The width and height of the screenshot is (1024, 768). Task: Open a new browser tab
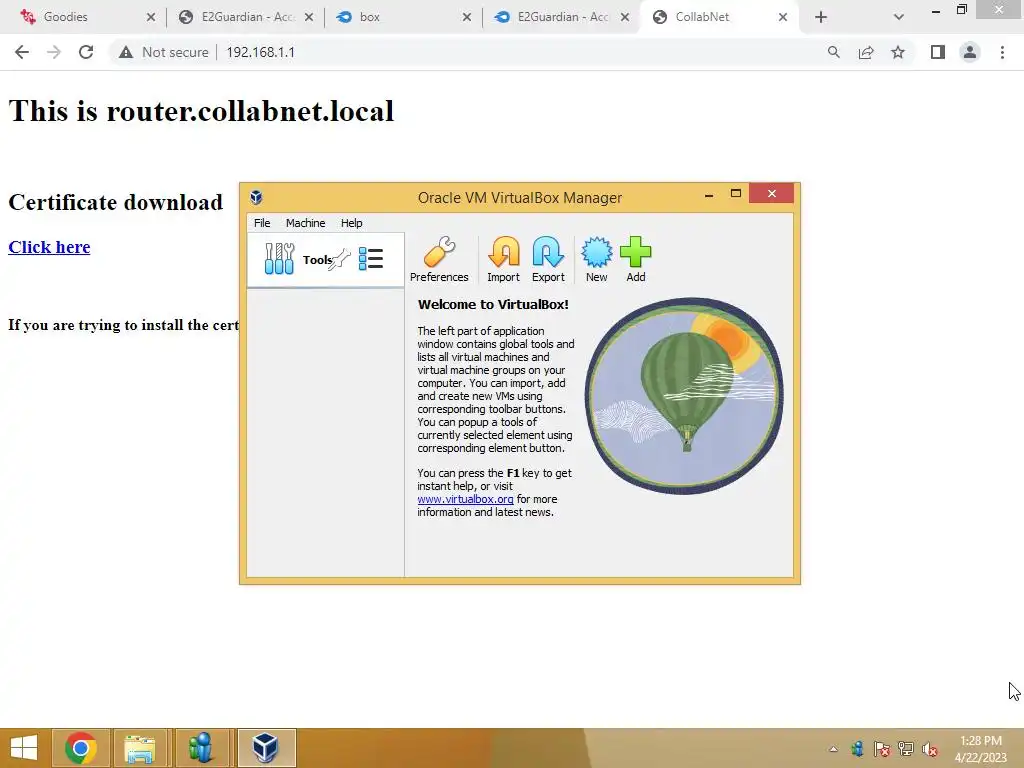click(x=821, y=17)
